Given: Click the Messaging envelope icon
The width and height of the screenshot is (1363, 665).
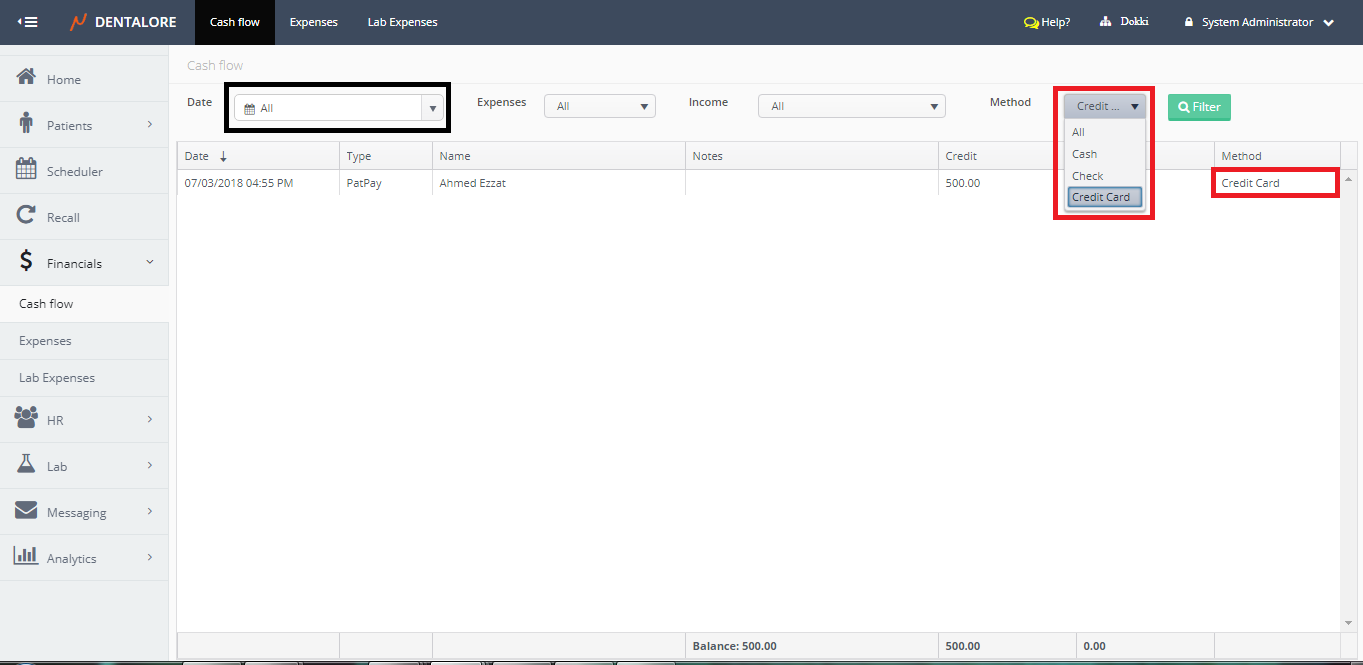Looking at the screenshot, I should point(26,511).
